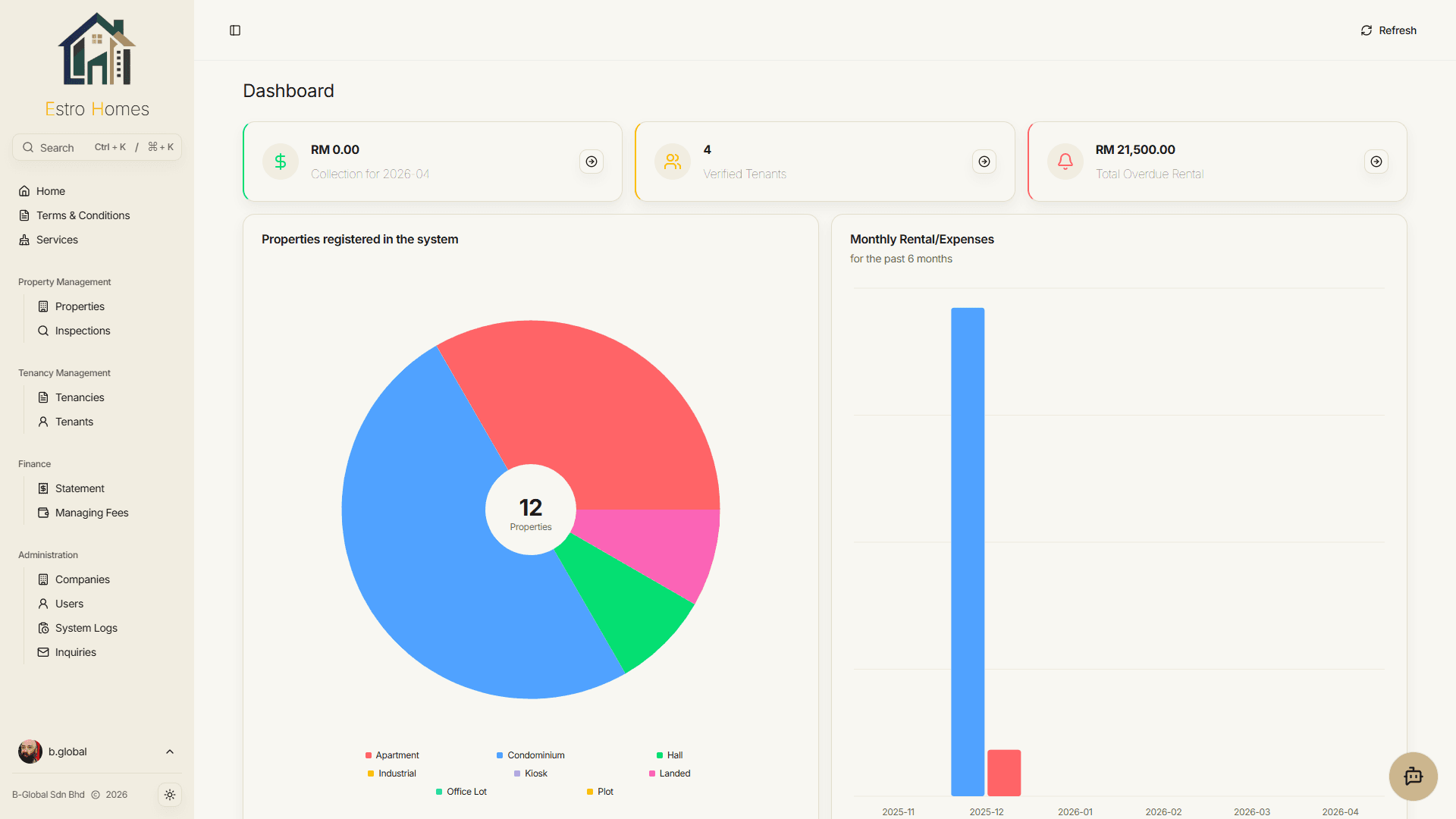Screen dimensions: 1456x819
Task: Go to Terms & Conditions page
Action: coord(83,215)
